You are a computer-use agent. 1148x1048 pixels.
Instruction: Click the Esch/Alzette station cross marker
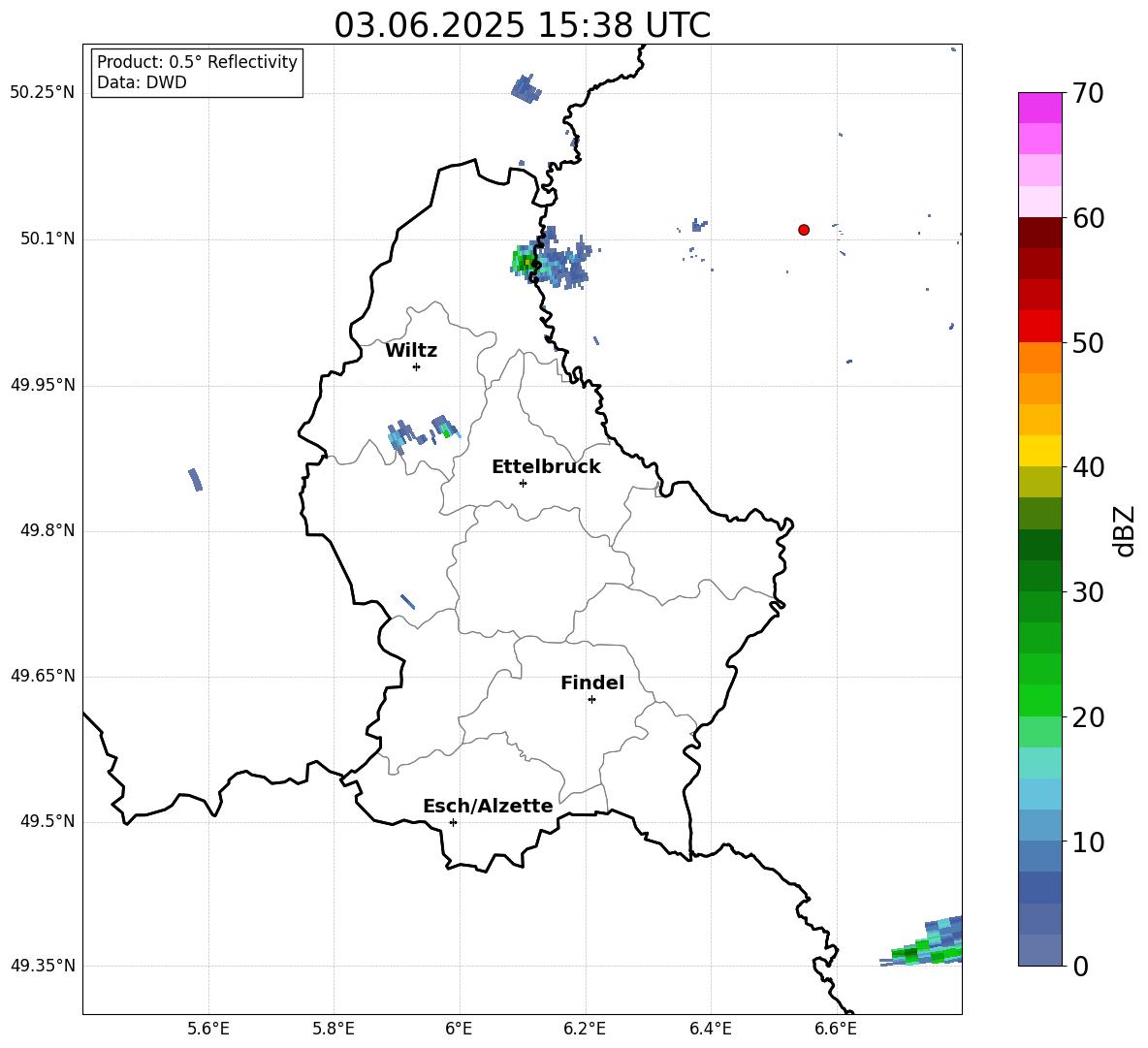tap(453, 822)
